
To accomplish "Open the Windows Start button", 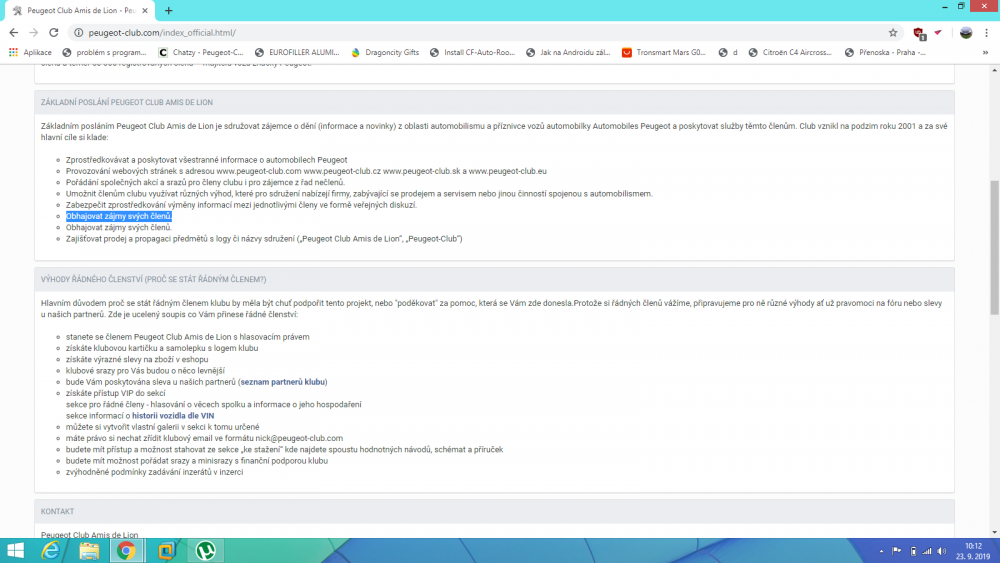I will (x=15, y=550).
